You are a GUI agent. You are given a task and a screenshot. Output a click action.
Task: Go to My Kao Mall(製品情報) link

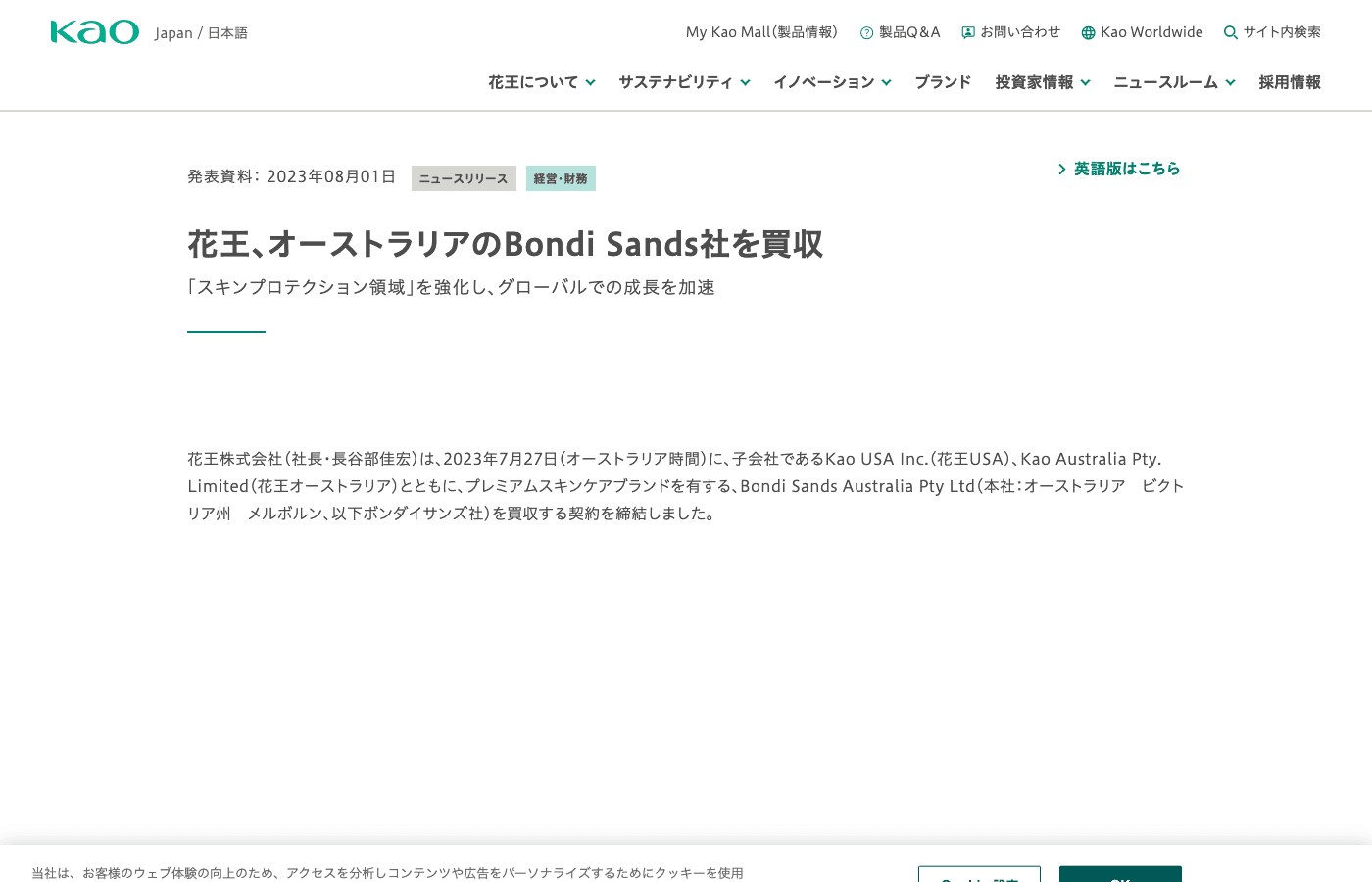point(761,32)
